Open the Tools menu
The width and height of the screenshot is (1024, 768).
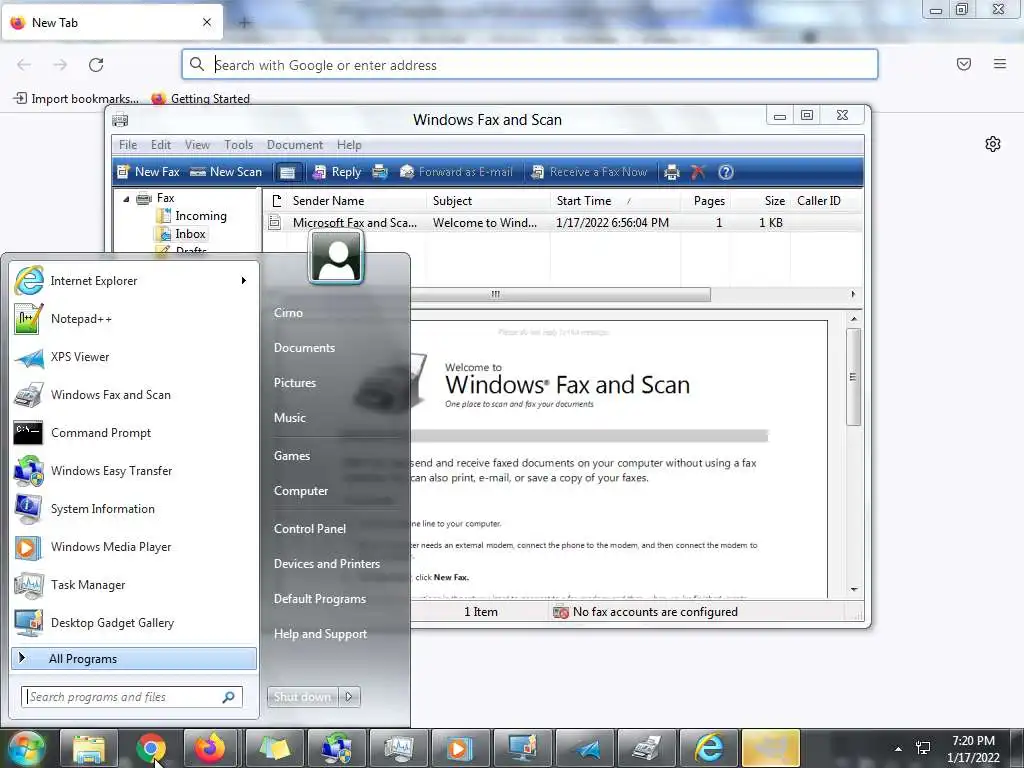coord(238,145)
